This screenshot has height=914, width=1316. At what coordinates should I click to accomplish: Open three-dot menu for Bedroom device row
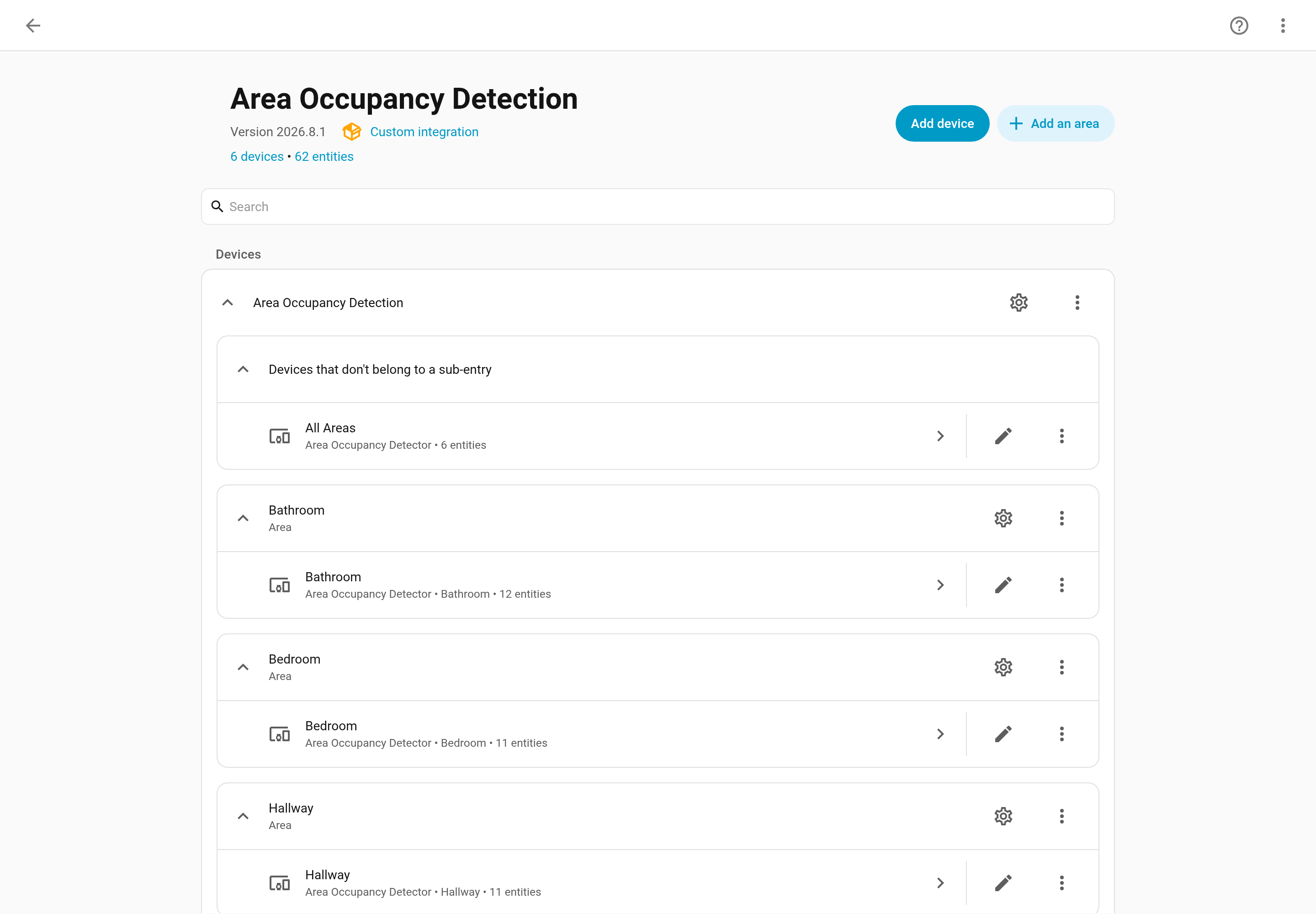[1062, 733]
